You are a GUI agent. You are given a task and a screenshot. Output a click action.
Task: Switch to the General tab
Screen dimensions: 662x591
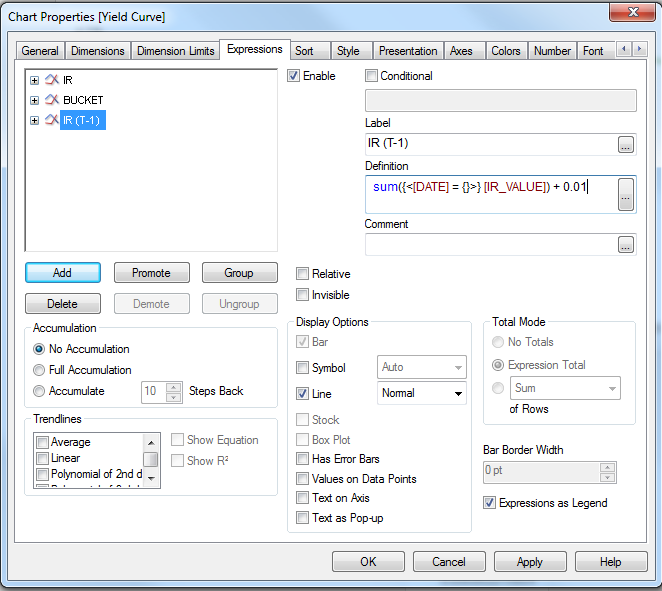[40, 51]
